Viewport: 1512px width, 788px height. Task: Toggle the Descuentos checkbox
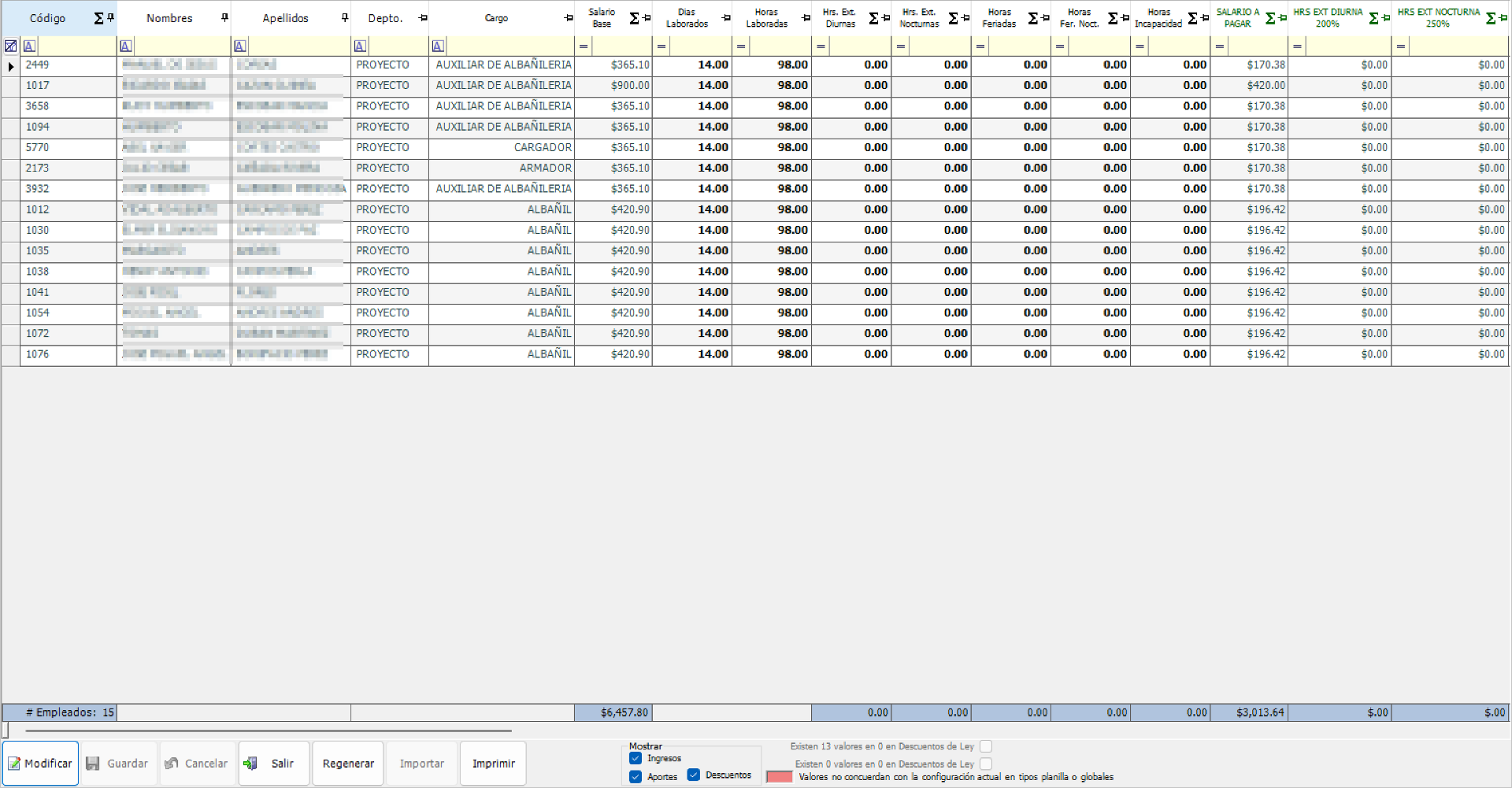click(691, 776)
